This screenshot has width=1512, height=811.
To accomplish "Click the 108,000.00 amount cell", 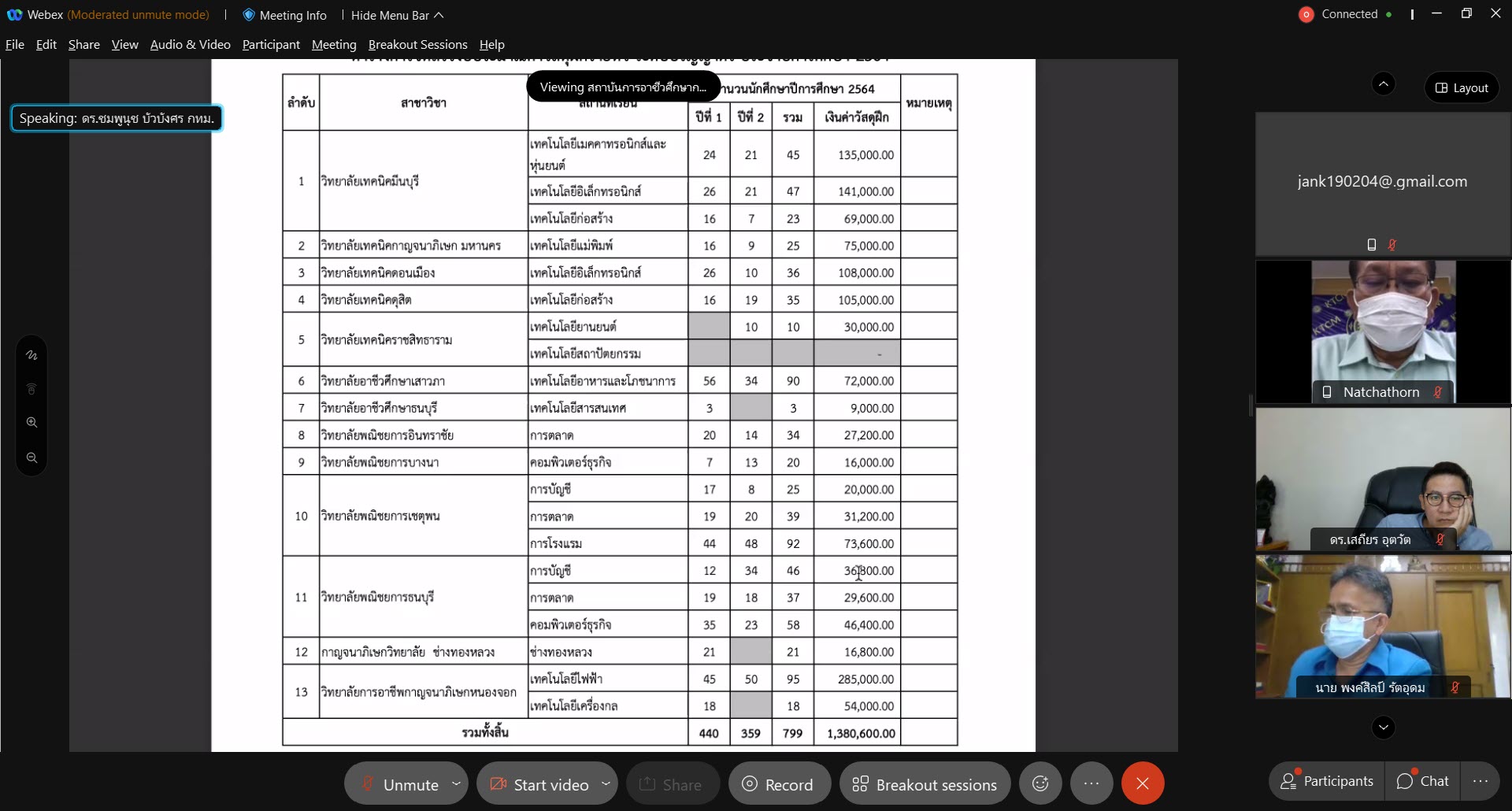I will pos(858,272).
